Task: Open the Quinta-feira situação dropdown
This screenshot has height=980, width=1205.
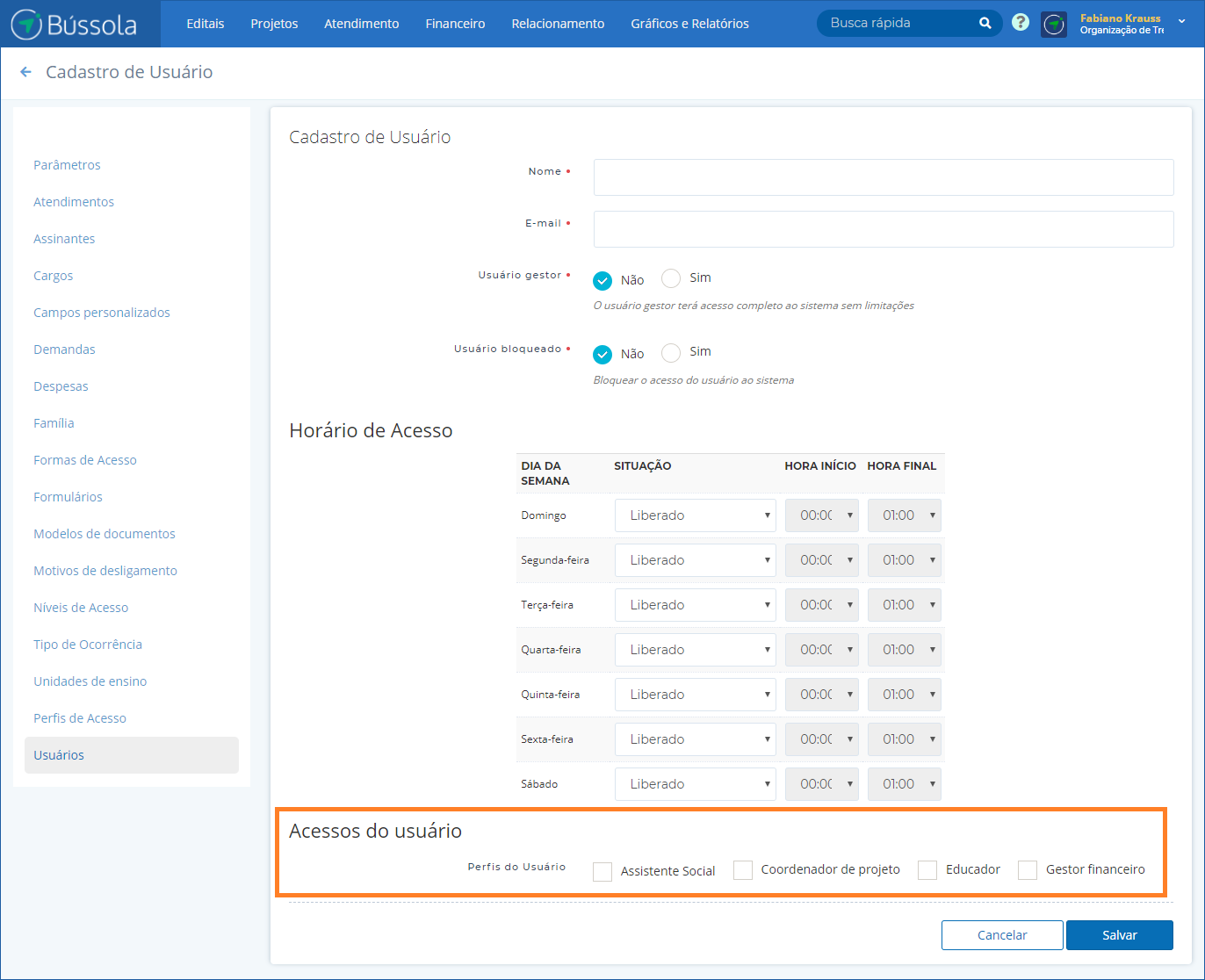Action: click(696, 695)
